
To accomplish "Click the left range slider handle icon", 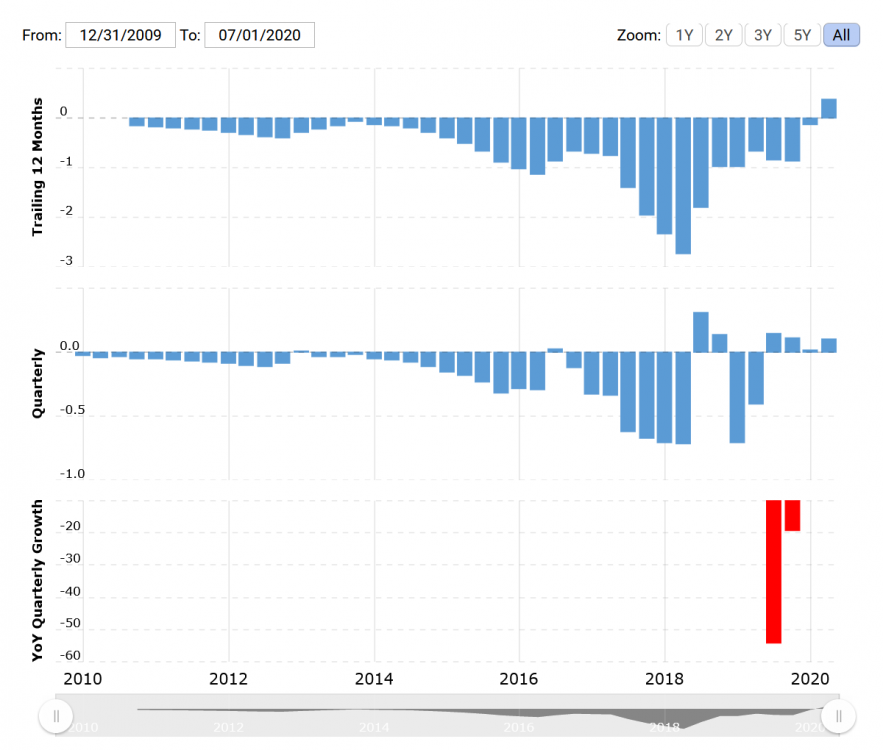I will [56, 717].
